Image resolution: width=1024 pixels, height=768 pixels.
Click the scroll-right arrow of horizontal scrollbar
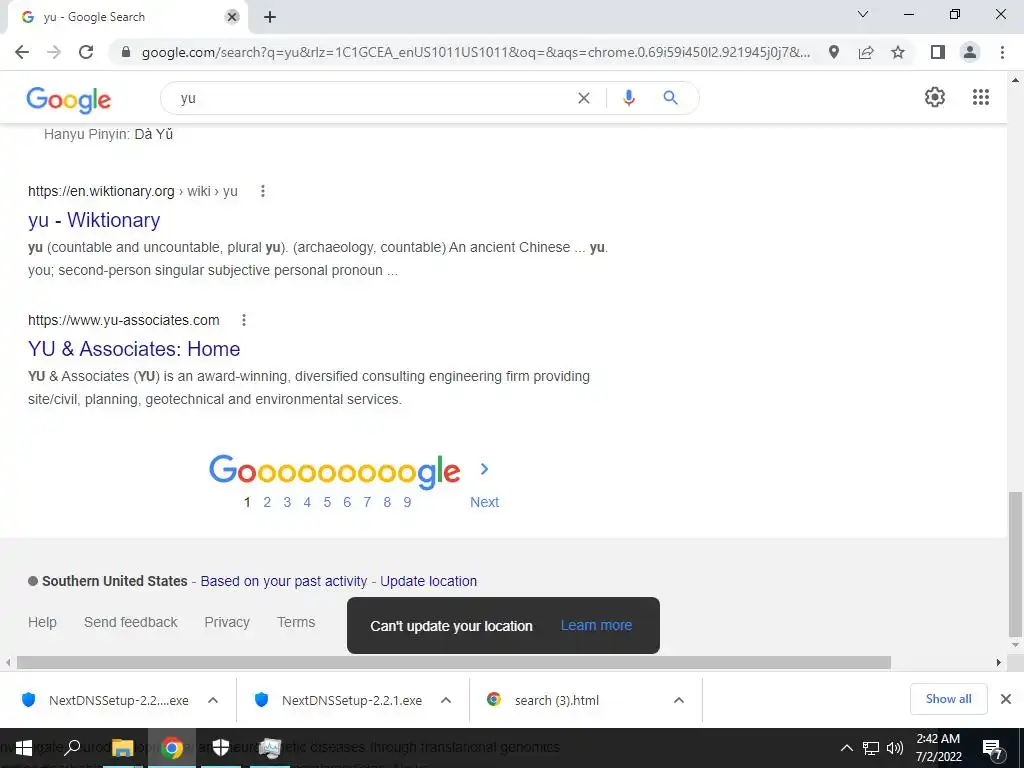tap(999, 663)
